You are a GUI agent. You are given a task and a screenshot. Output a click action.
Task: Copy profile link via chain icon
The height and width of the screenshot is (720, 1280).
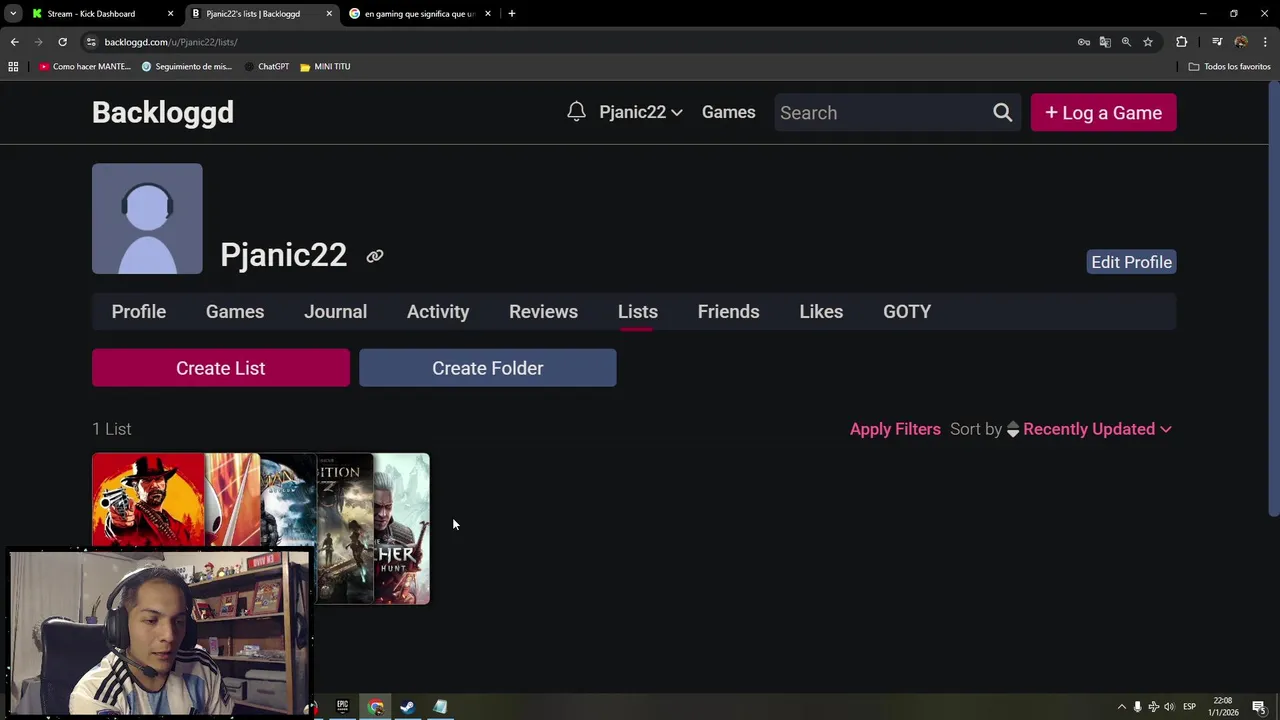[375, 256]
